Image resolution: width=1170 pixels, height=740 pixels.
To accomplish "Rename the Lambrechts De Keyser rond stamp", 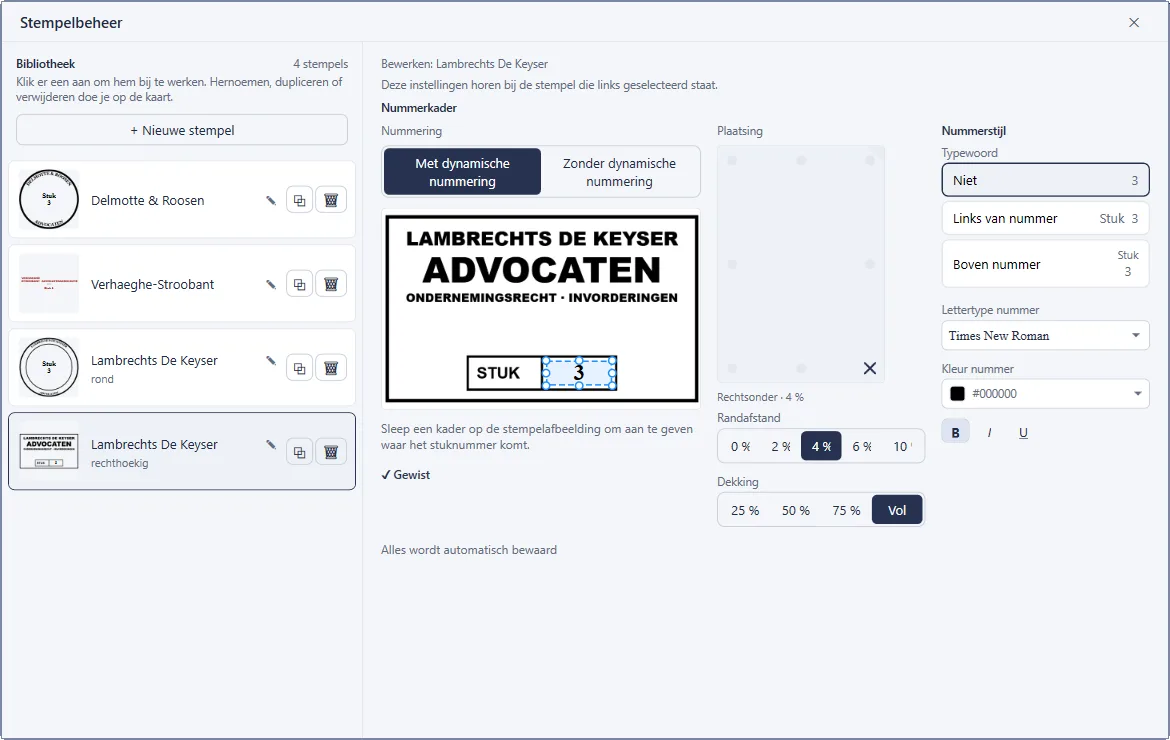I will (271, 361).
